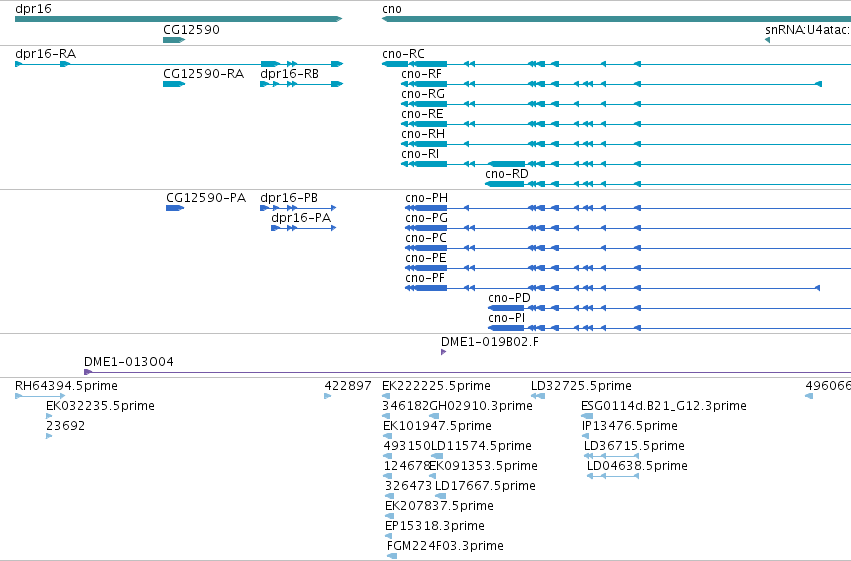This screenshot has height=561, width=851.
Task: Click the EK091353.5prime EST label
Action: [484, 466]
